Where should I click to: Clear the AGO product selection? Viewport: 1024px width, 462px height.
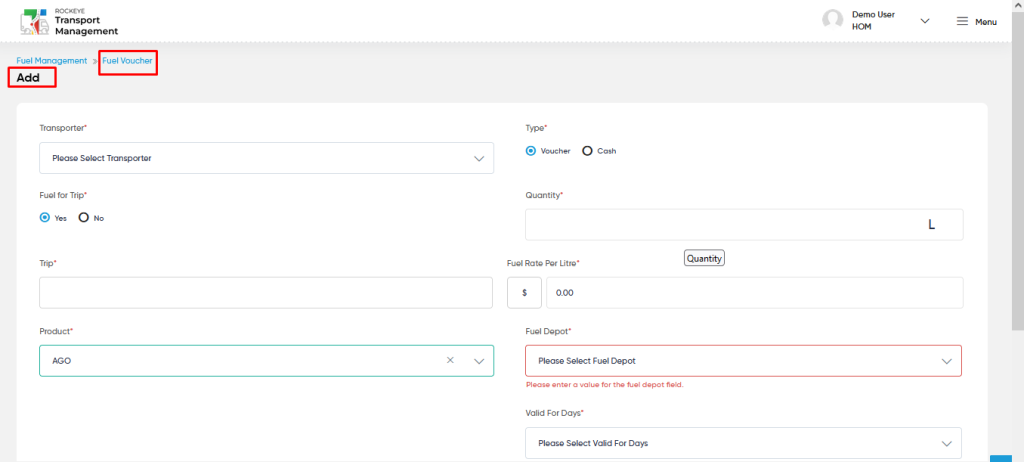[x=450, y=360]
